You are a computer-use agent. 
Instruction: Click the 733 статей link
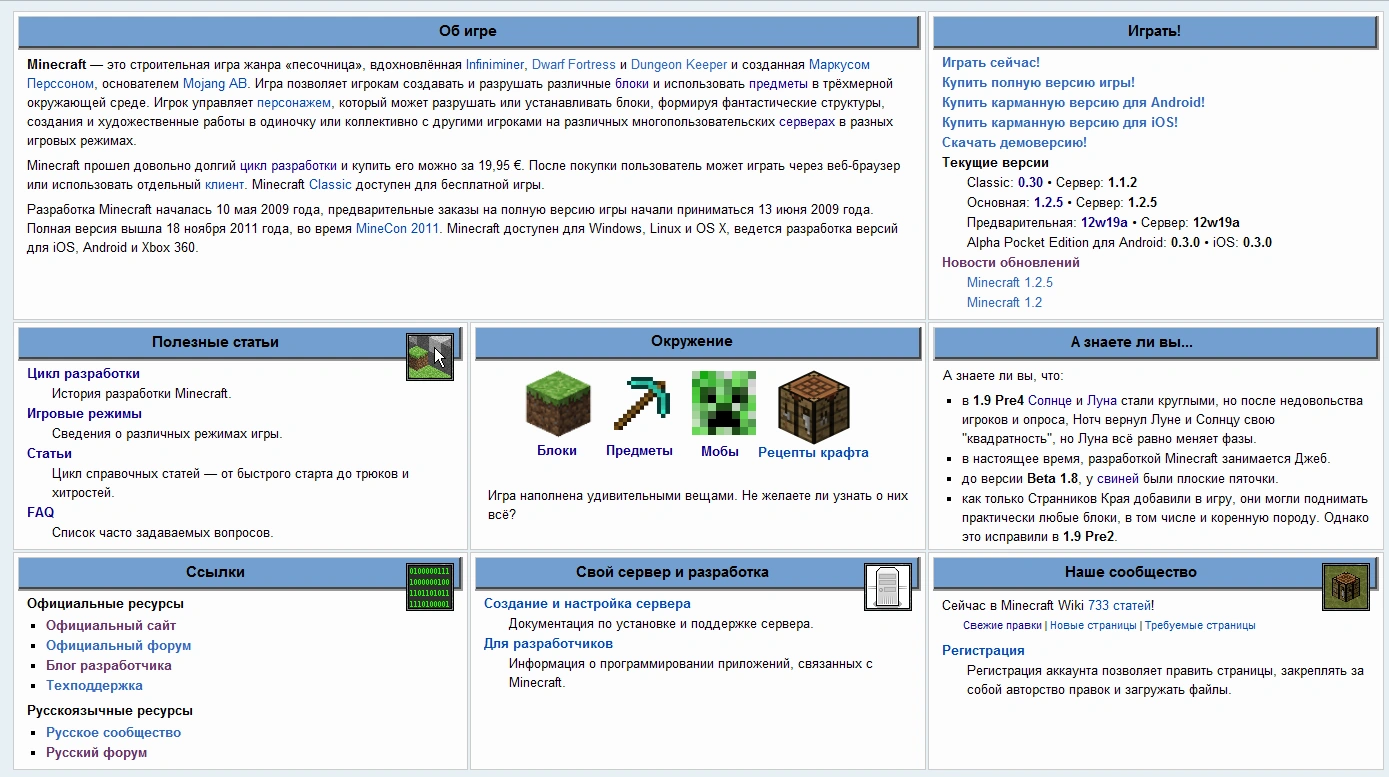pos(1119,606)
